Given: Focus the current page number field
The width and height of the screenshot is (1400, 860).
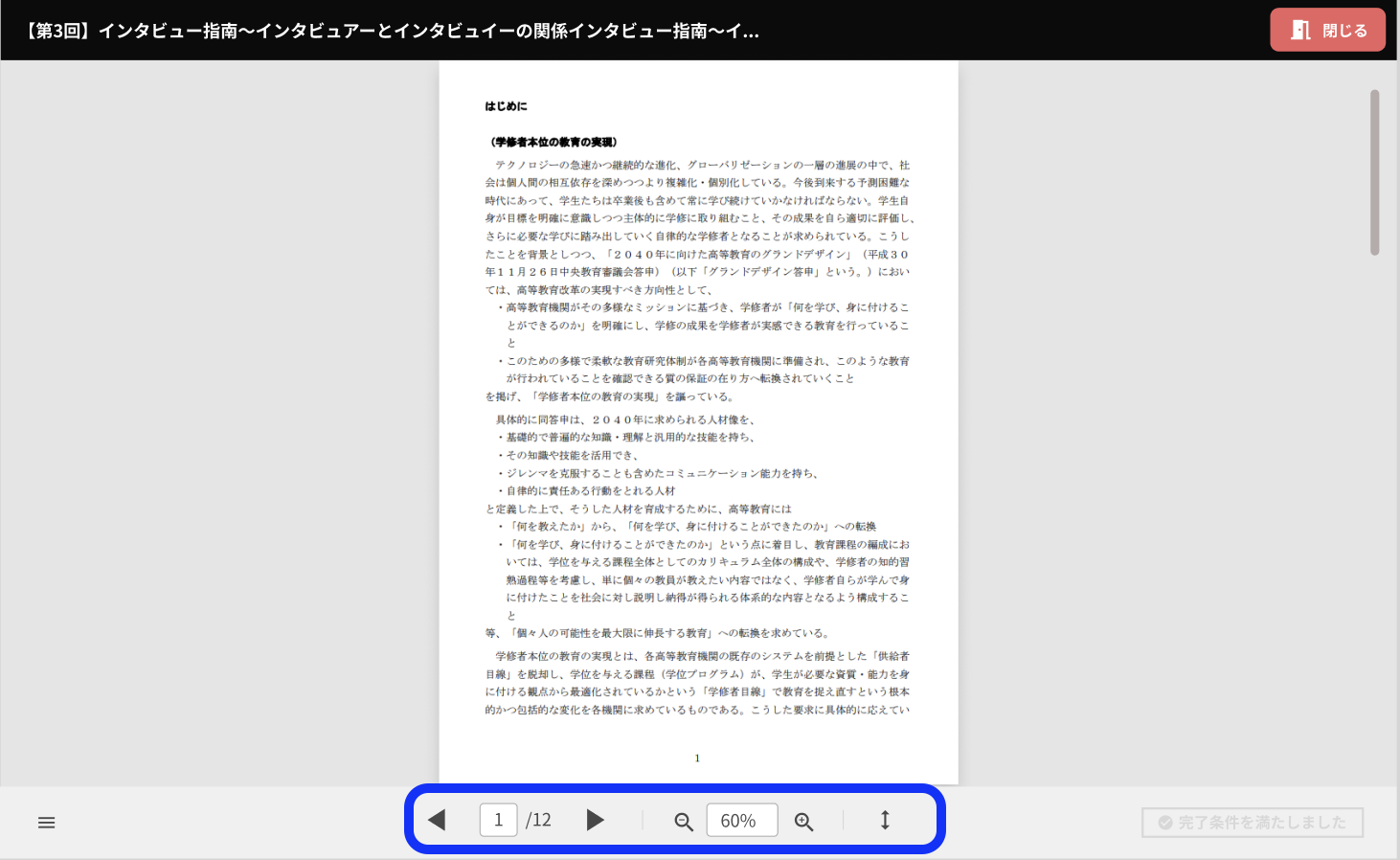Looking at the screenshot, I should [x=498, y=820].
